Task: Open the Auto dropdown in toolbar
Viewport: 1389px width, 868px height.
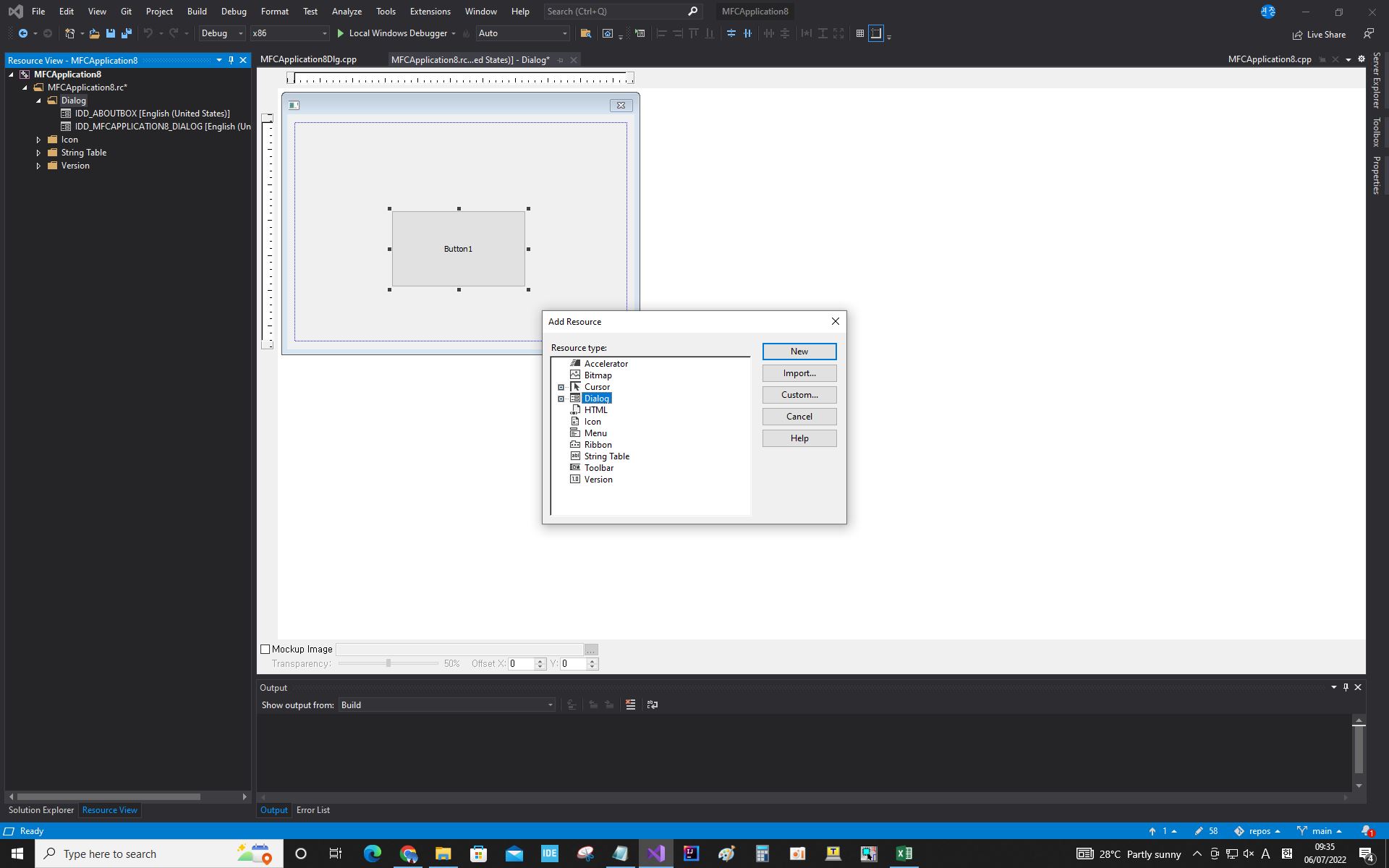Action: [522, 33]
